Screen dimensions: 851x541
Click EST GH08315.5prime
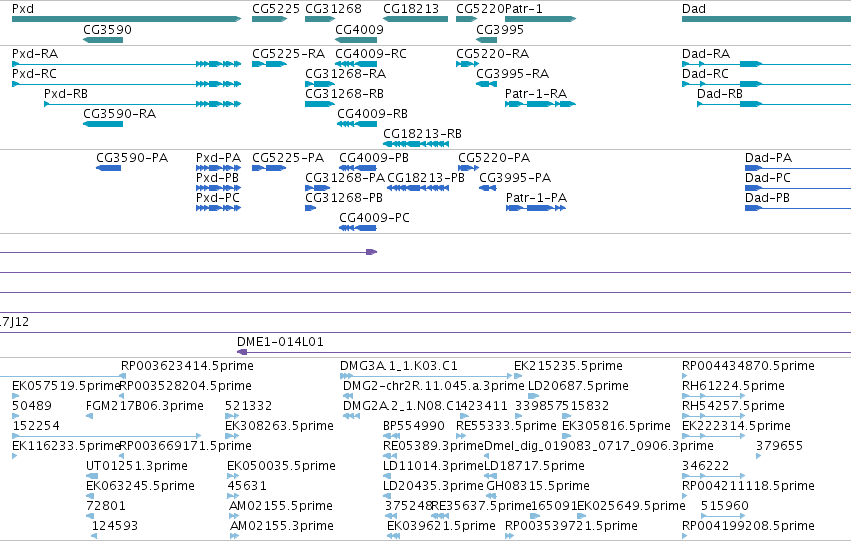tap(538, 486)
